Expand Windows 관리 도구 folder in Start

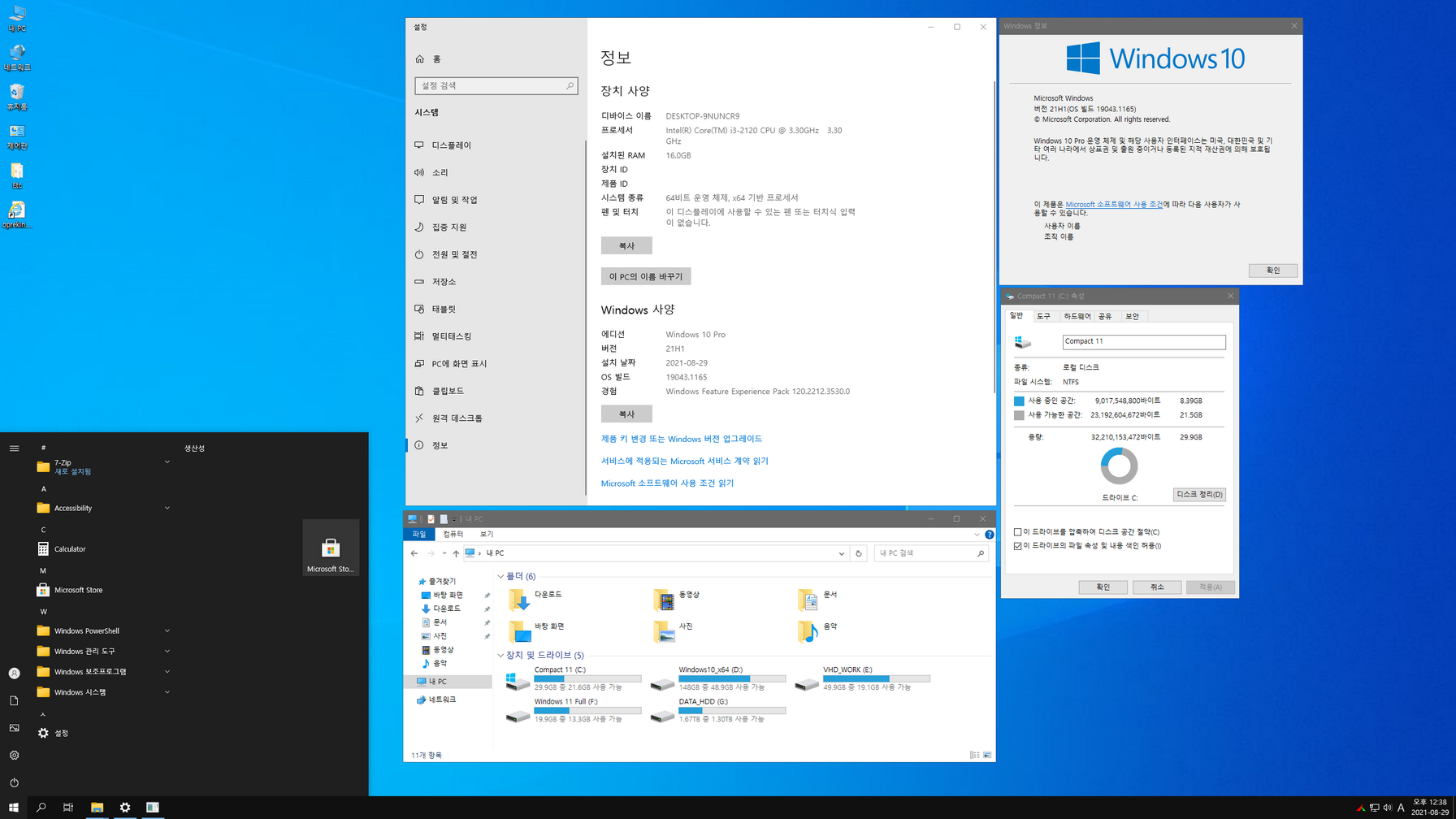click(x=103, y=652)
